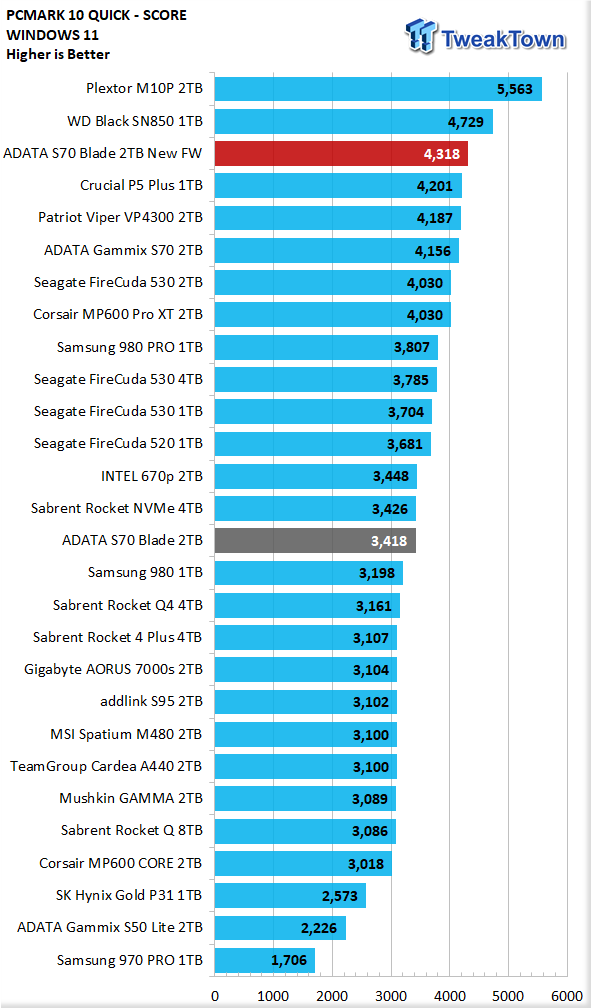The image size is (591, 1008).
Task: Click the Higher is Better subtitle
Action: [x=58, y=55]
